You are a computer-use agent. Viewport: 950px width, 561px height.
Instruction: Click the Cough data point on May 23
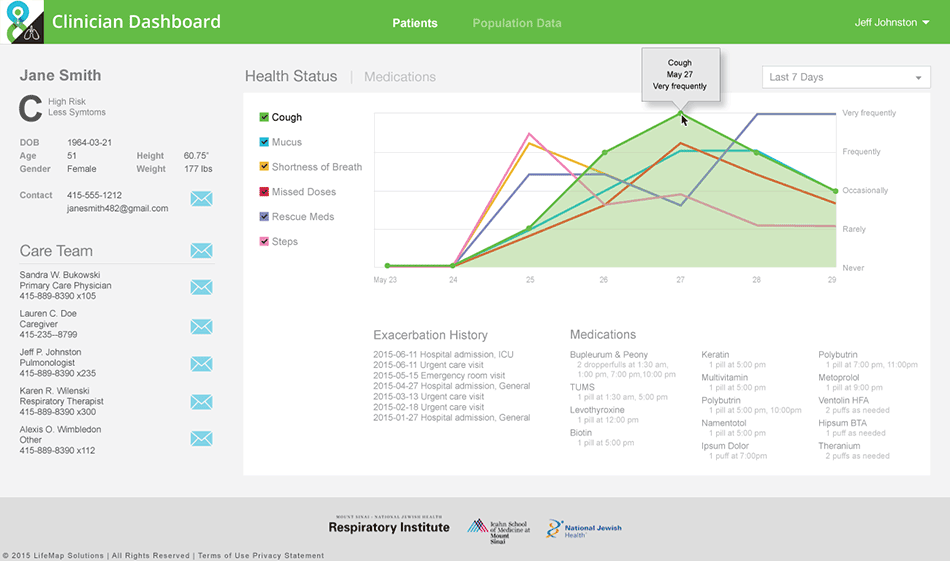[x=388, y=265]
